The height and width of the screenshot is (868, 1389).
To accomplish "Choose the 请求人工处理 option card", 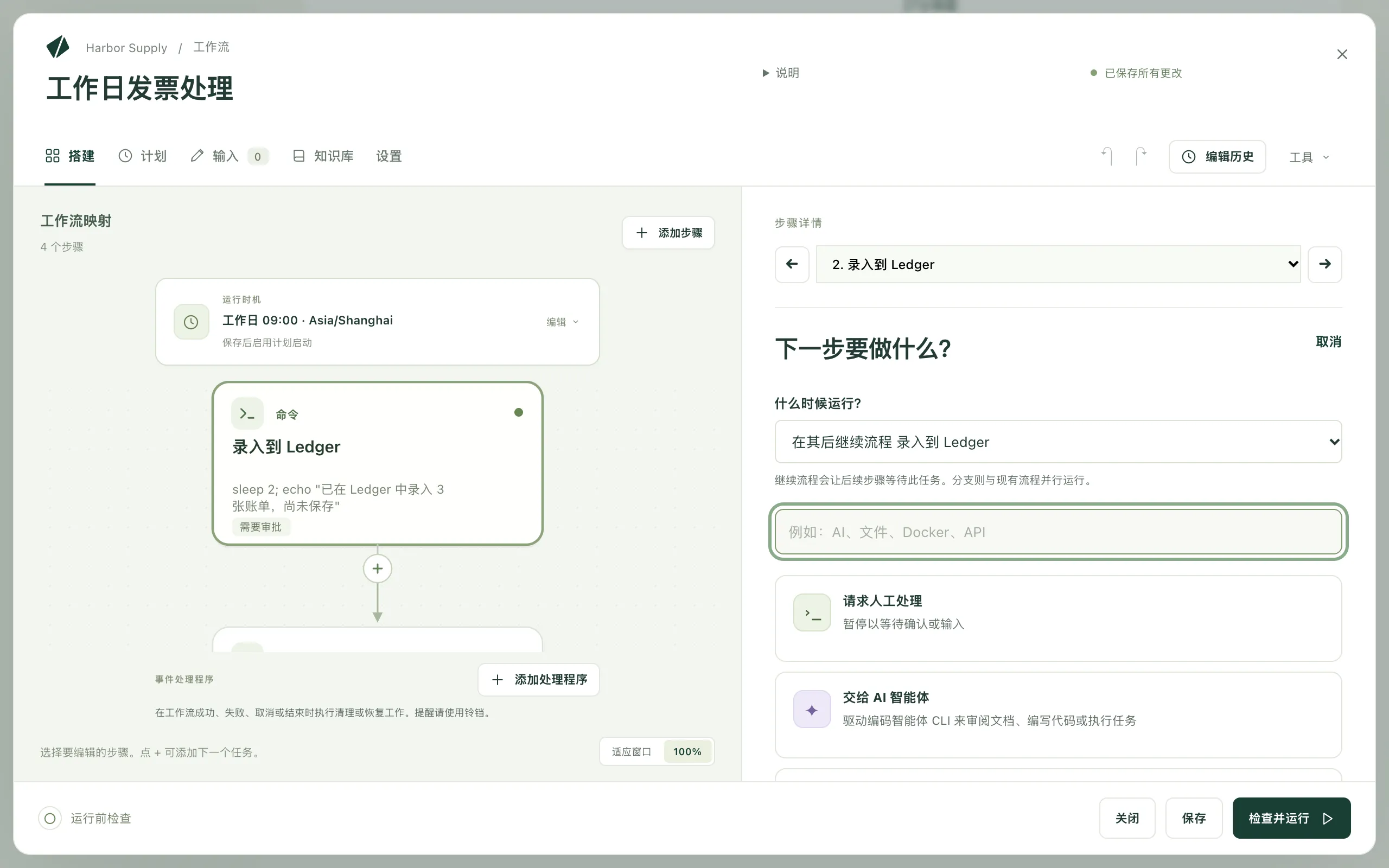I will pyautogui.click(x=1058, y=618).
